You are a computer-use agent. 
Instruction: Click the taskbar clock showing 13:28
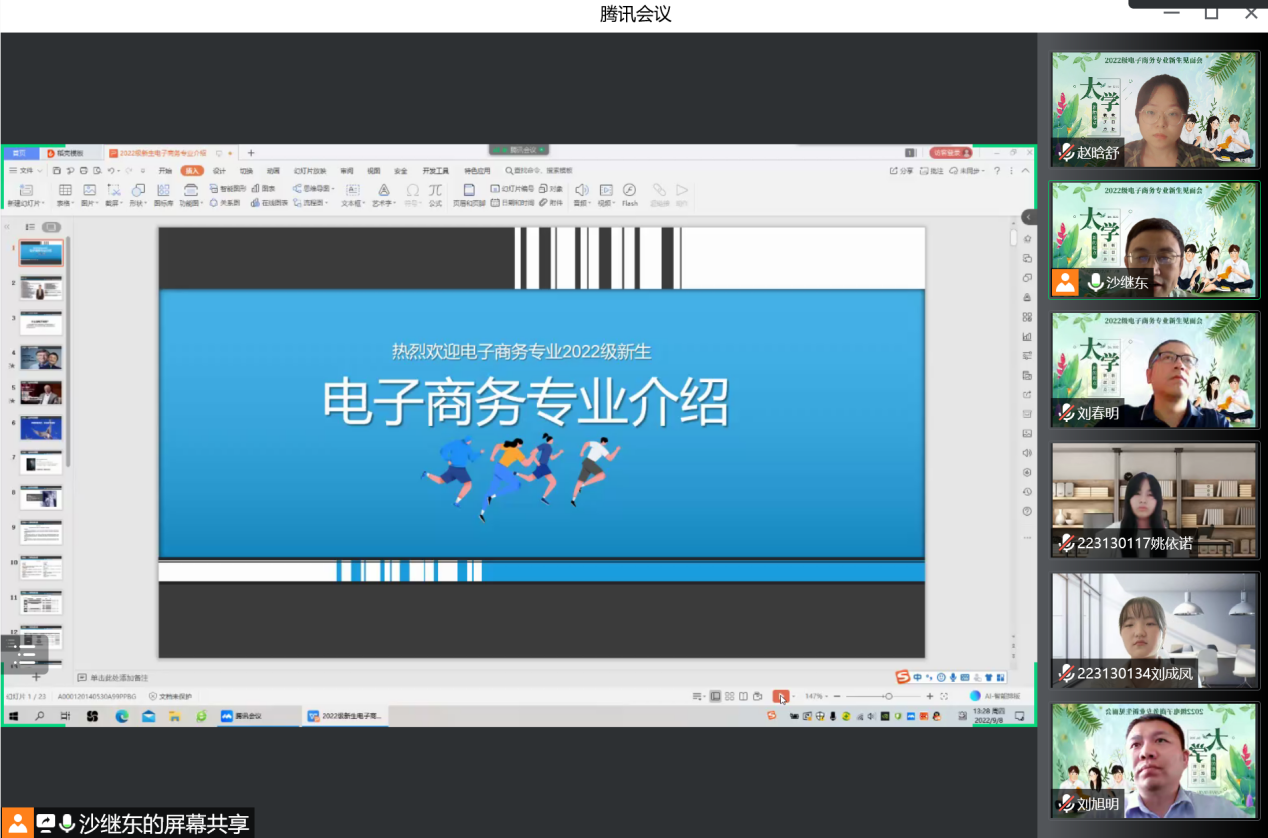click(988, 715)
